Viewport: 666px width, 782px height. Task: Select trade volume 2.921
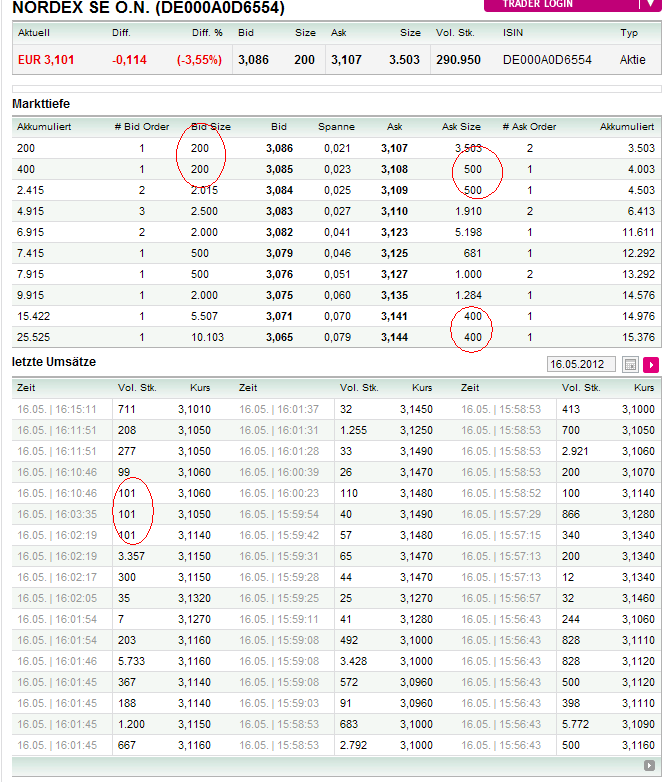(x=575, y=451)
